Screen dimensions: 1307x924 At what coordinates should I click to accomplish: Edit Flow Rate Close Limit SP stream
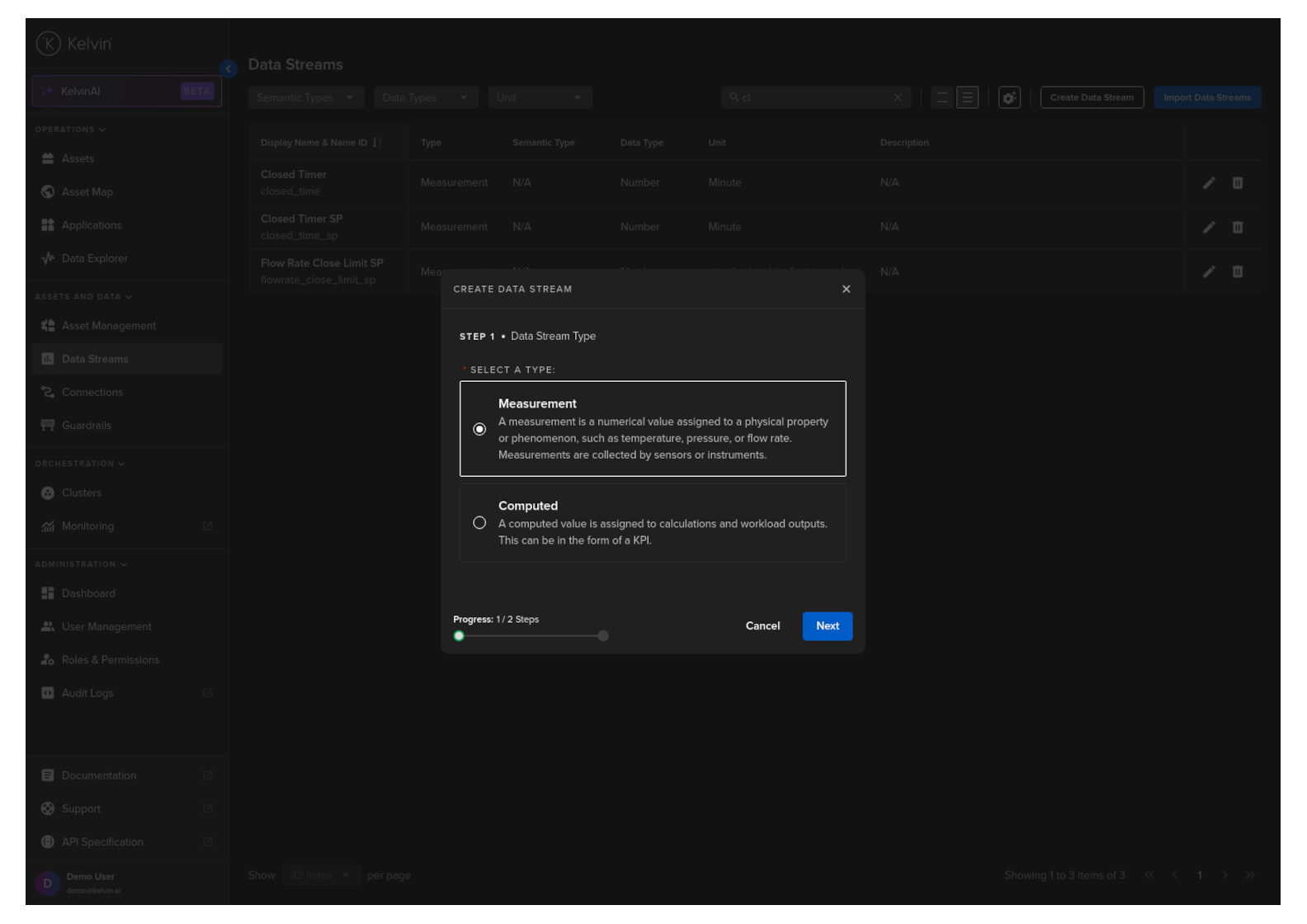pyautogui.click(x=1208, y=271)
